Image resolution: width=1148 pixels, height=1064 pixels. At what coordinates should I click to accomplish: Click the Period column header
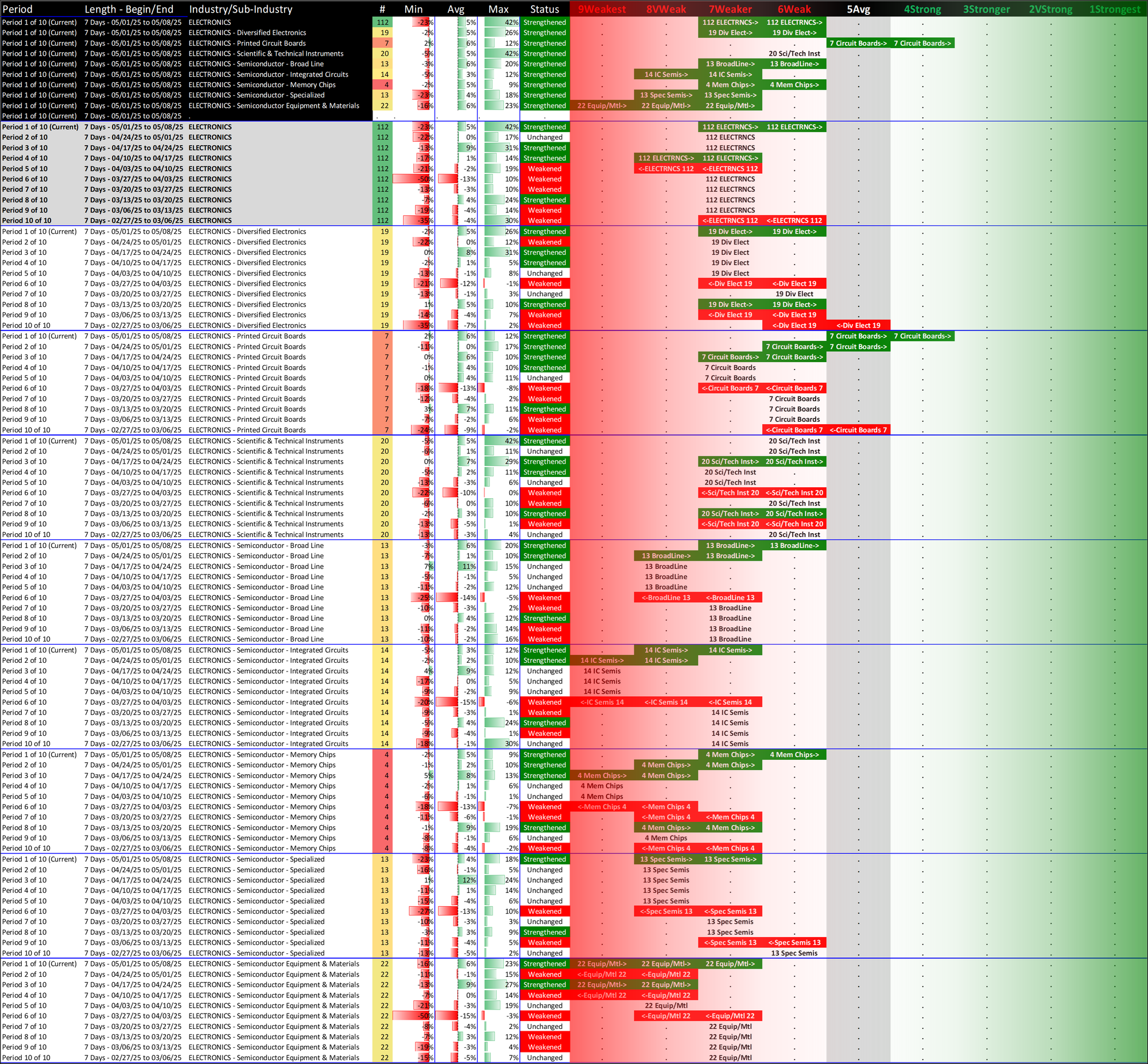click(17, 9)
